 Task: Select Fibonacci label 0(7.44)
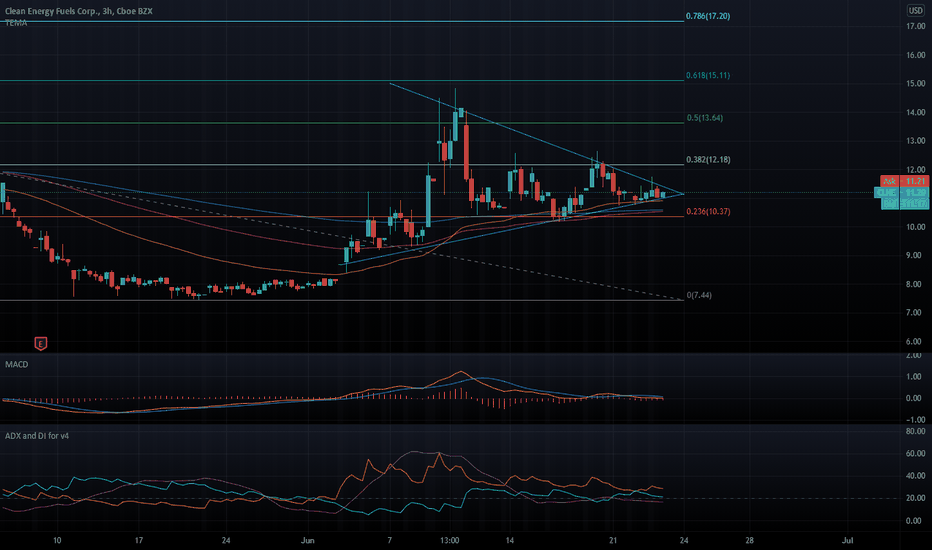(x=699, y=295)
